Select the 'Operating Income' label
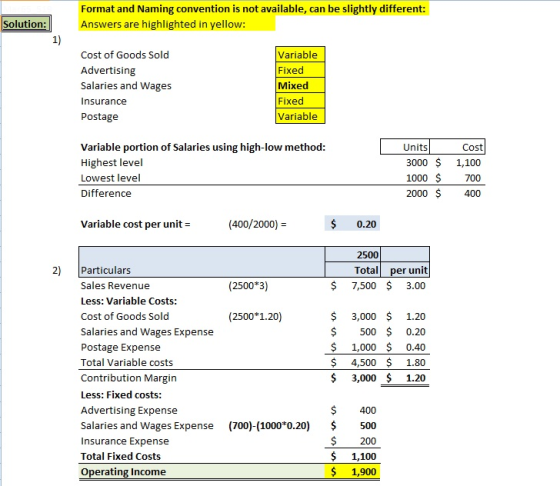 pos(123,472)
